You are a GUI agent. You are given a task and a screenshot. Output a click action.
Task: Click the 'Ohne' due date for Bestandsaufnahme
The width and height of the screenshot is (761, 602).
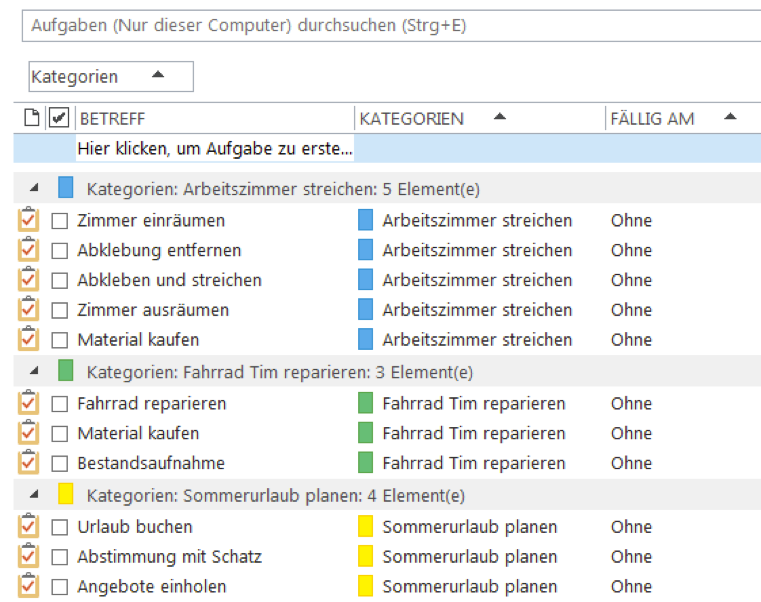tap(631, 463)
